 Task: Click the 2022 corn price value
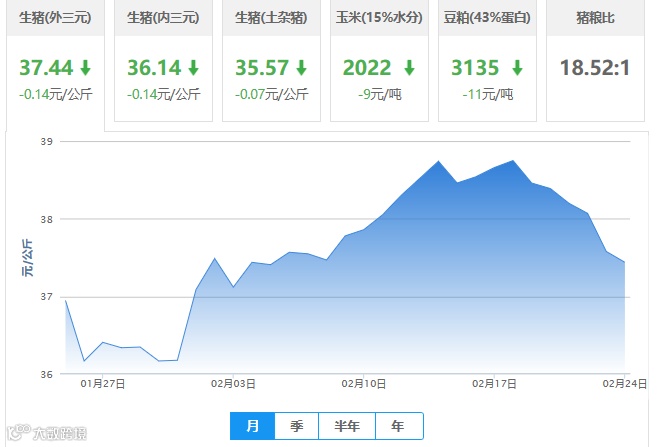pyautogui.click(x=367, y=68)
